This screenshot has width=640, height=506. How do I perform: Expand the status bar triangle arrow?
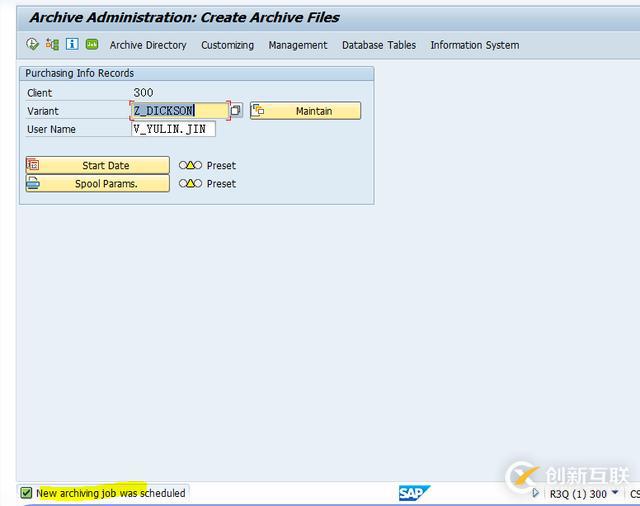(x=536, y=493)
